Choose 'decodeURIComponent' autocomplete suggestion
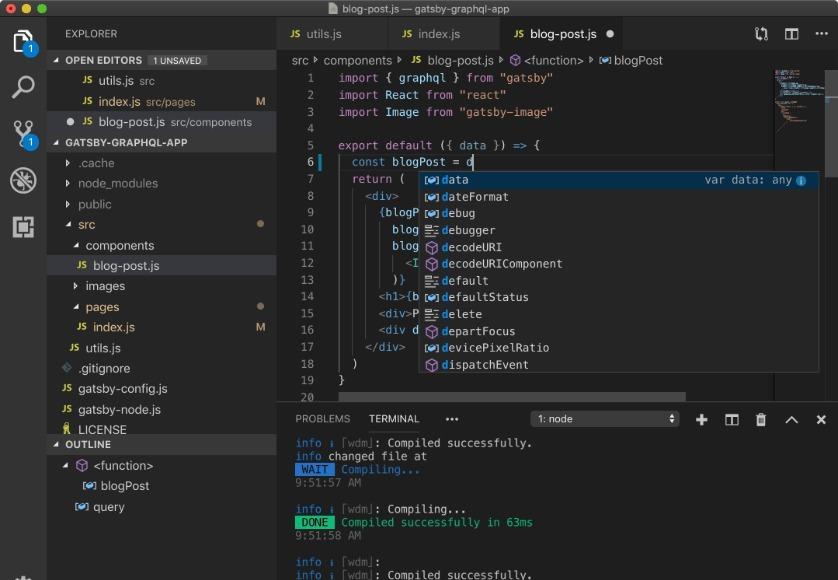Image resolution: width=838 pixels, height=580 pixels. [x=619, y=264]
